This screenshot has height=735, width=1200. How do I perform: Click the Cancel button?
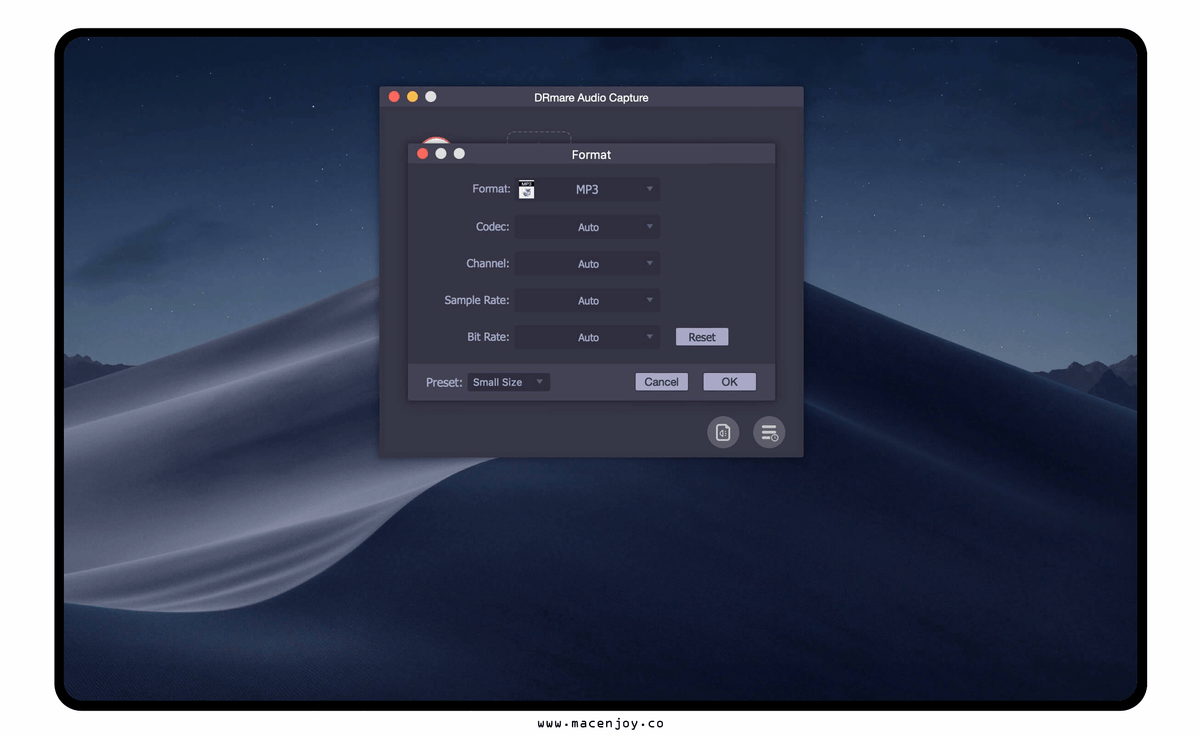[662, 382]
